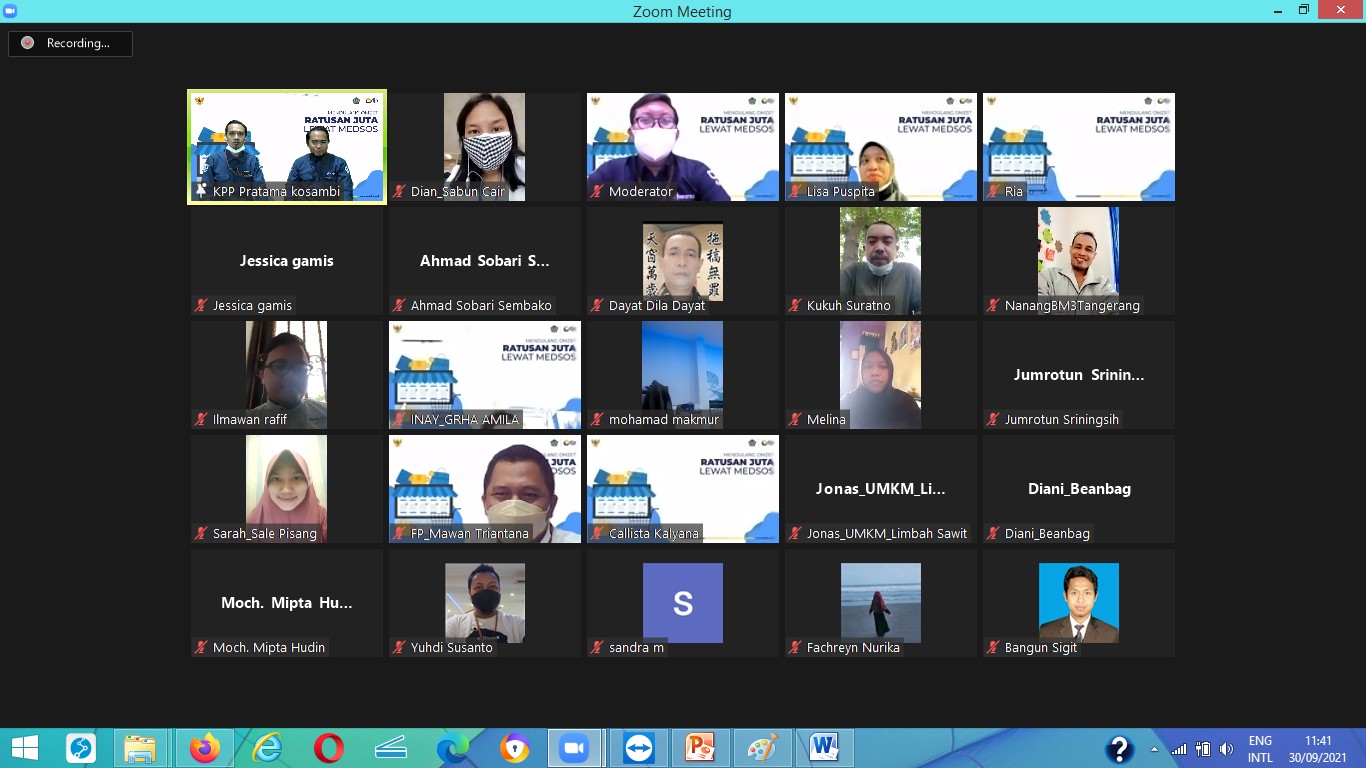Open the clock and date flyout
The image size is (1366, 768).
[x=1317, y=749]
